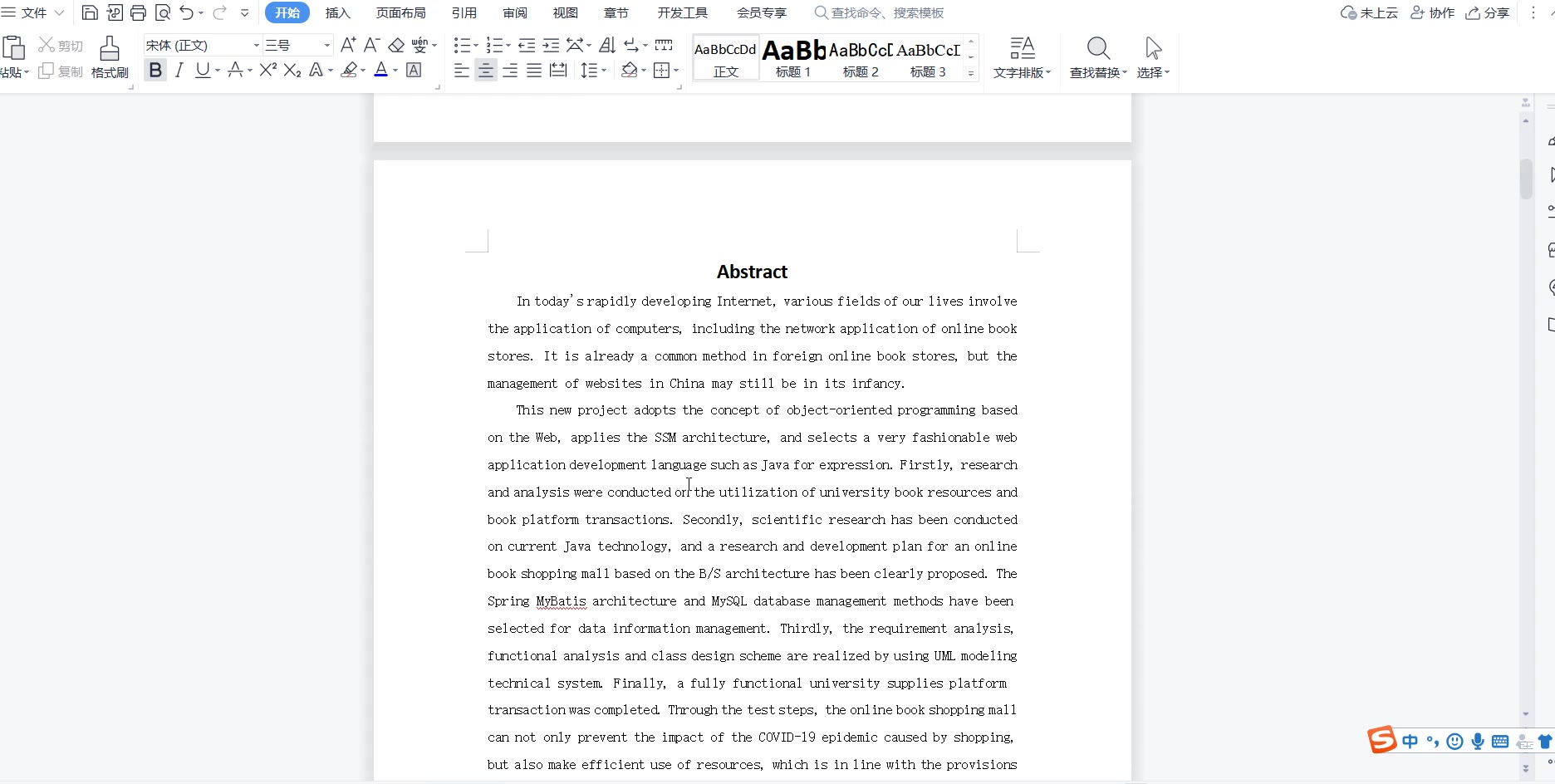Apply the text highlight color
This screenshot has height=784, width=1555.
click(x=350, y=71)
